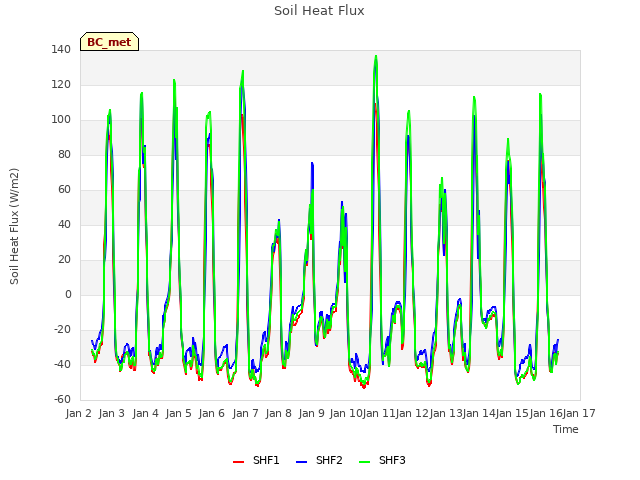Screen dimensions: 640x480
Task: Click the positive 20 y-axis value
Action: click(x=64, y=260)
